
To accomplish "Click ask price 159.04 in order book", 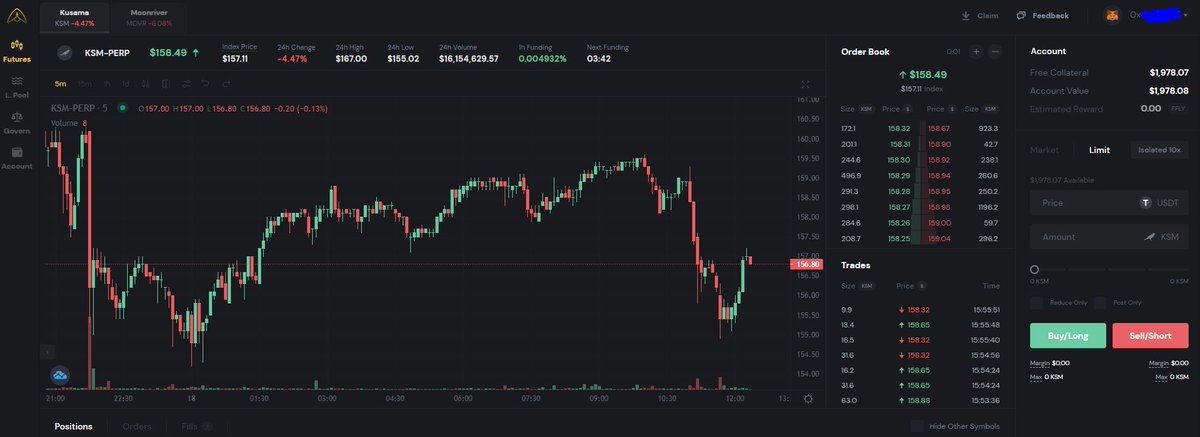I will click(939, 238).
